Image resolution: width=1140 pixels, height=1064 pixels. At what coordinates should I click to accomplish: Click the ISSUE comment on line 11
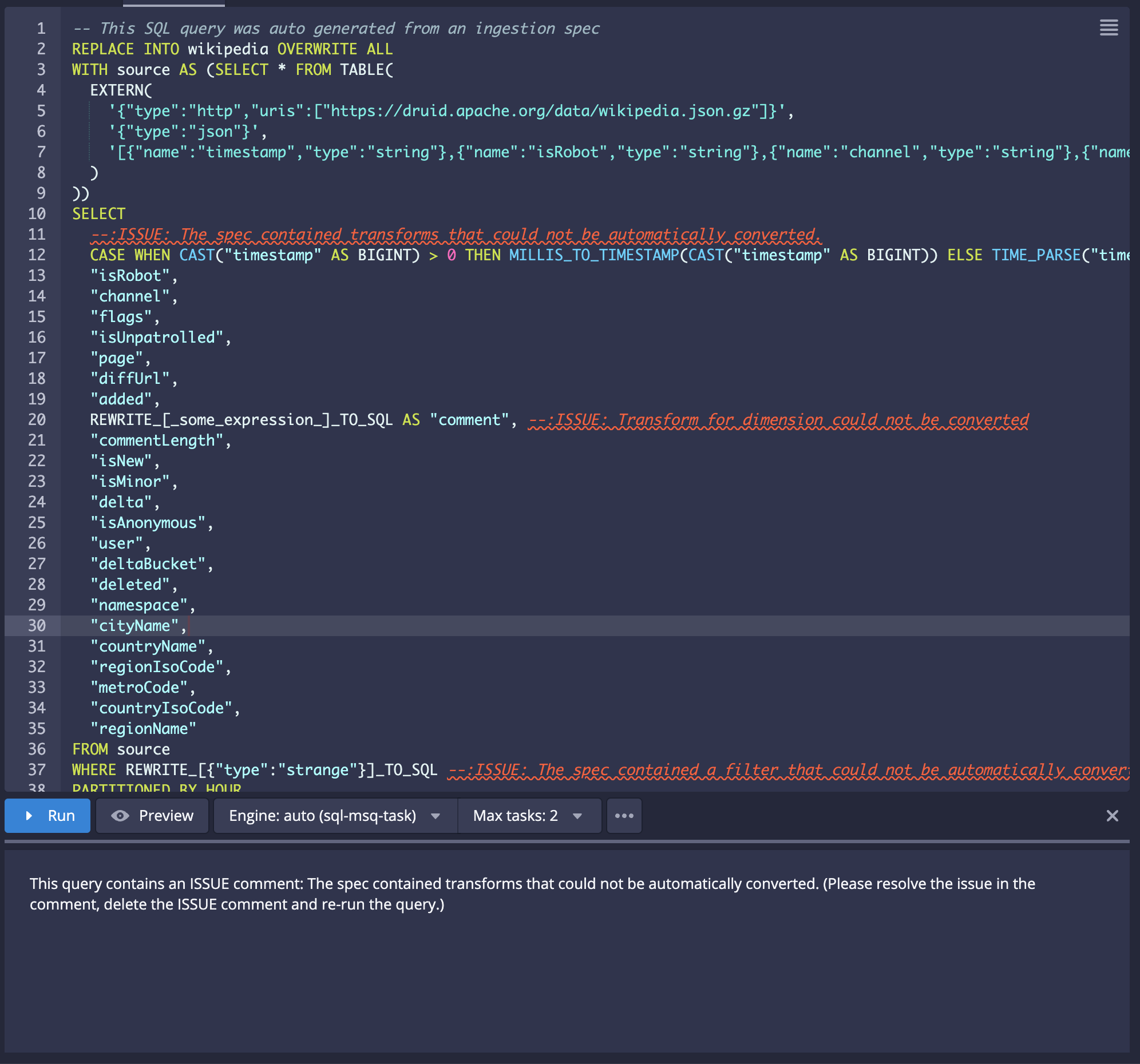(x=456, y=235)
